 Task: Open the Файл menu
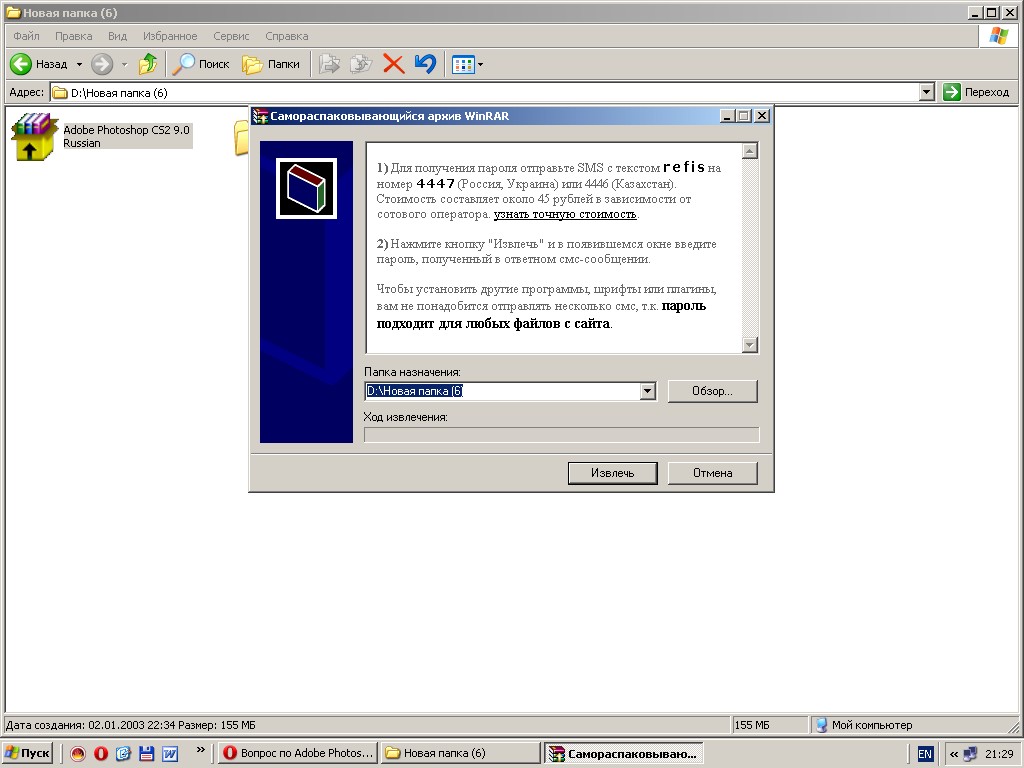pyautogui.click(x=26, y=36)
